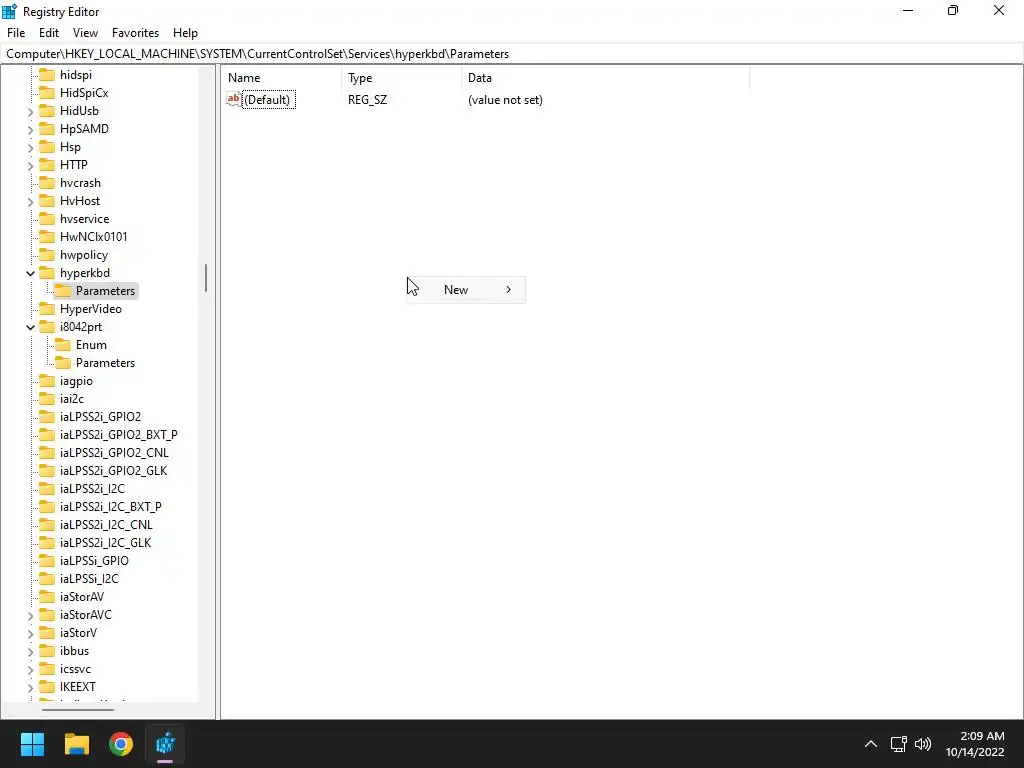This screenshot has width=1024, height=768.
Task: Click the registry path address bar
Action: click(512, 54)
